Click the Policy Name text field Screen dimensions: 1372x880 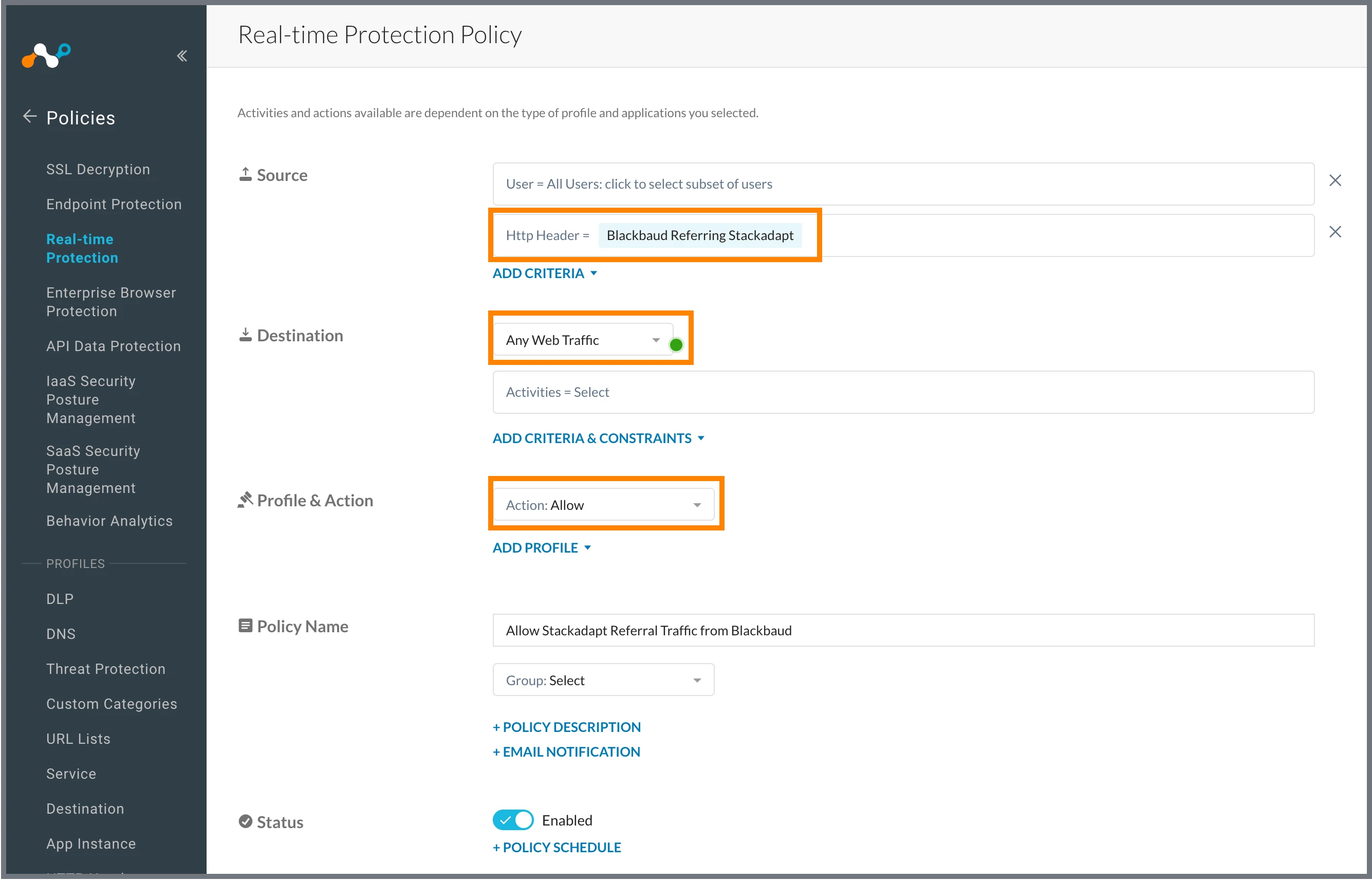coord(902,630)
